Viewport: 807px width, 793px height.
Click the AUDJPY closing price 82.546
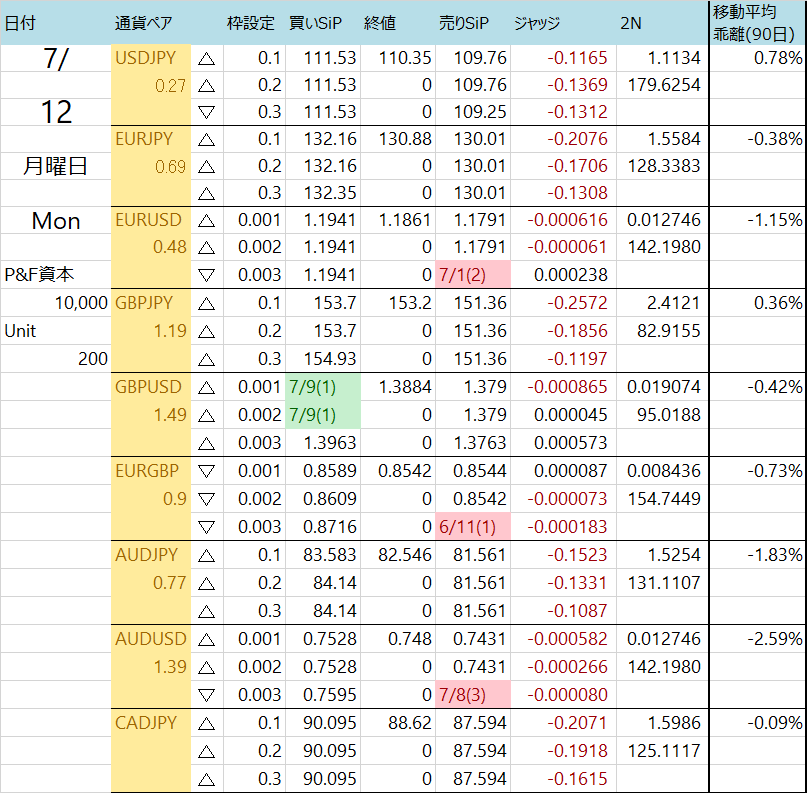click(x=405, y=555)
